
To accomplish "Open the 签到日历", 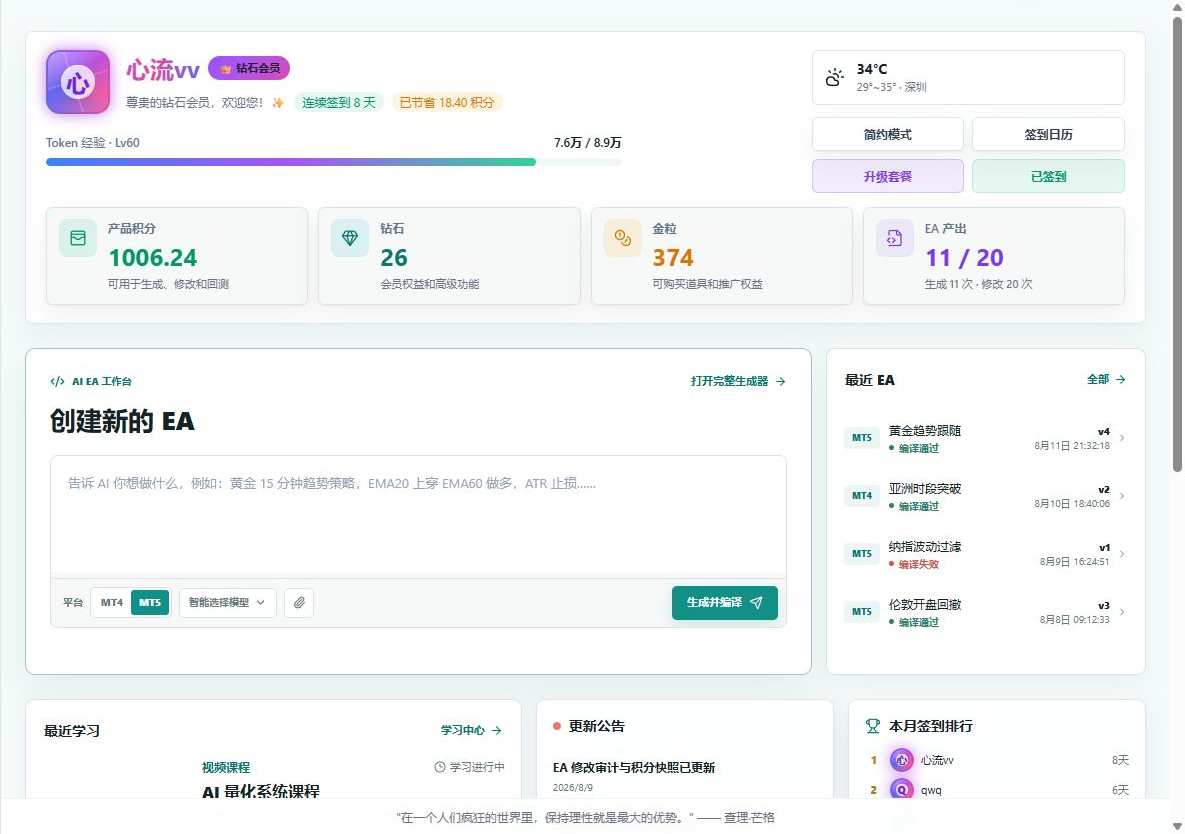I will tap(1048, 134).
